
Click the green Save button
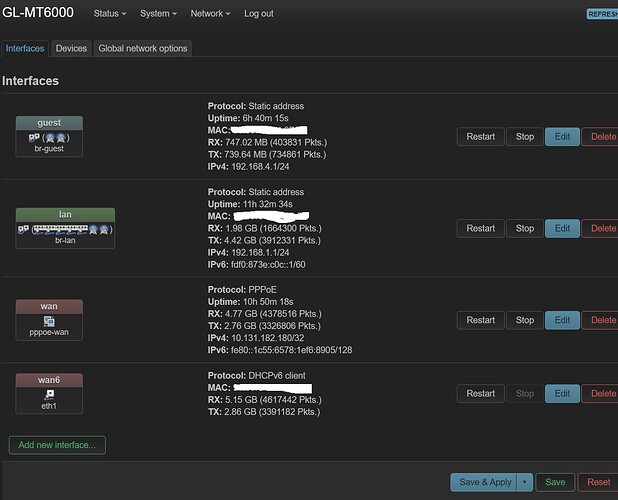[555, 482]
